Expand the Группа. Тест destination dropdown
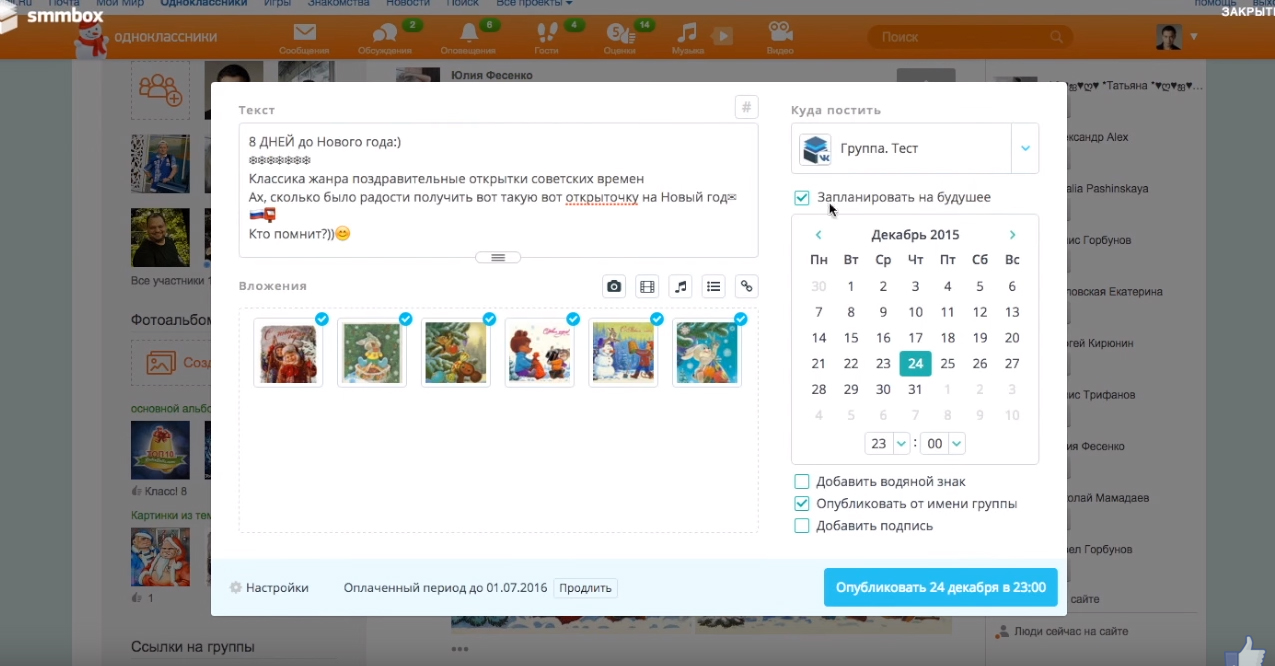This screenshot has height=666, width=1275. pyautogui.click(x=1025, y=149)
